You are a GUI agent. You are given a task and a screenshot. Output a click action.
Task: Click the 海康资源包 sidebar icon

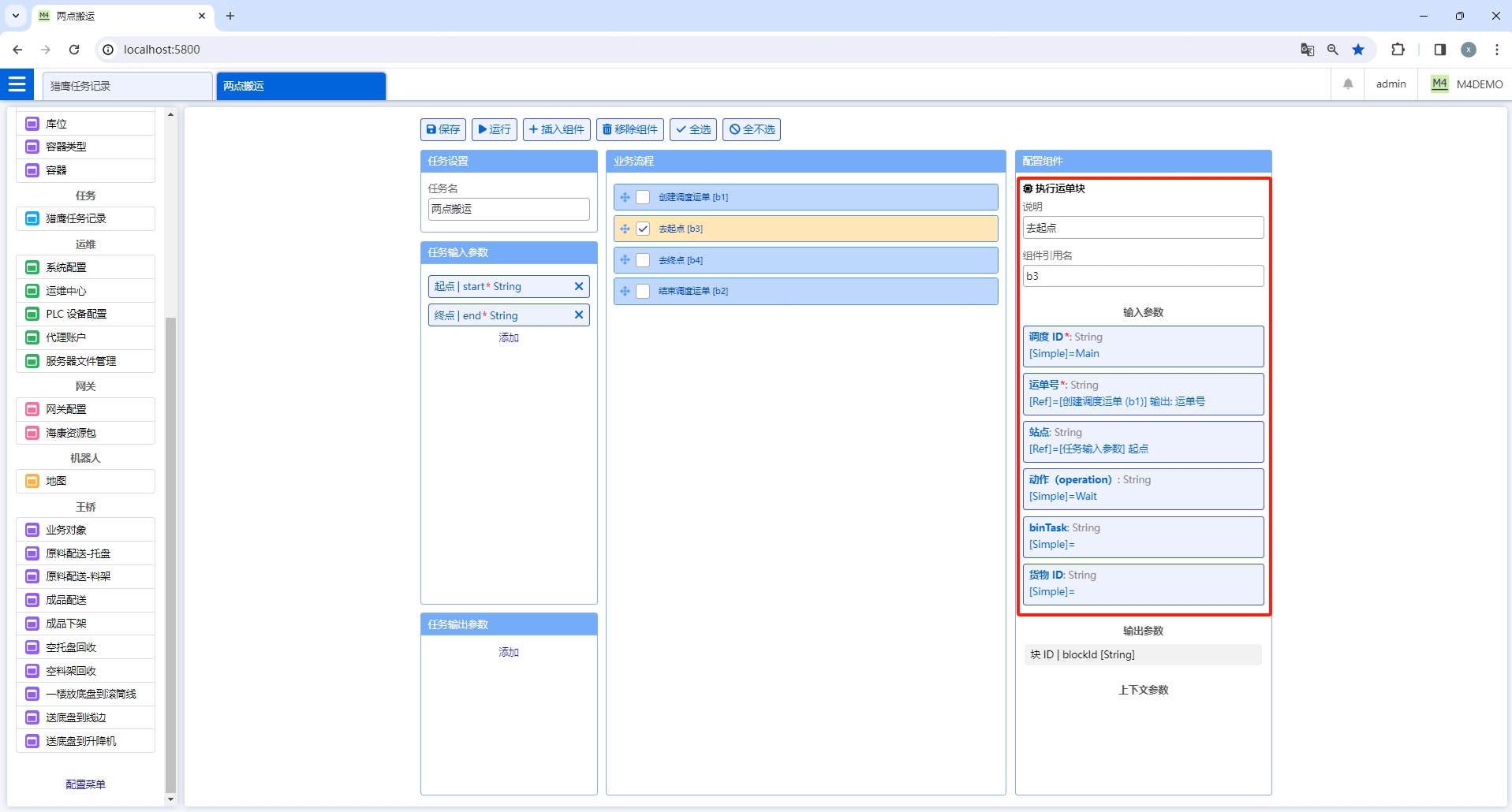pyautogui.click(x=32, y=433)
